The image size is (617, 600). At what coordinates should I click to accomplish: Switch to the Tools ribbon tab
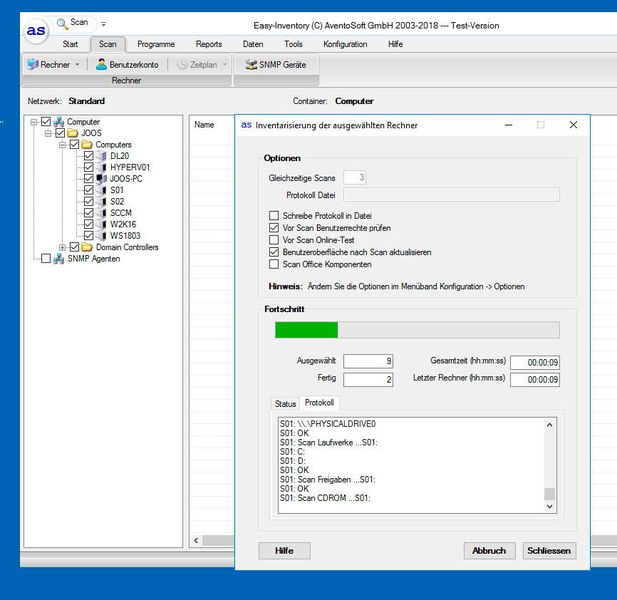(x=293, y=44)
